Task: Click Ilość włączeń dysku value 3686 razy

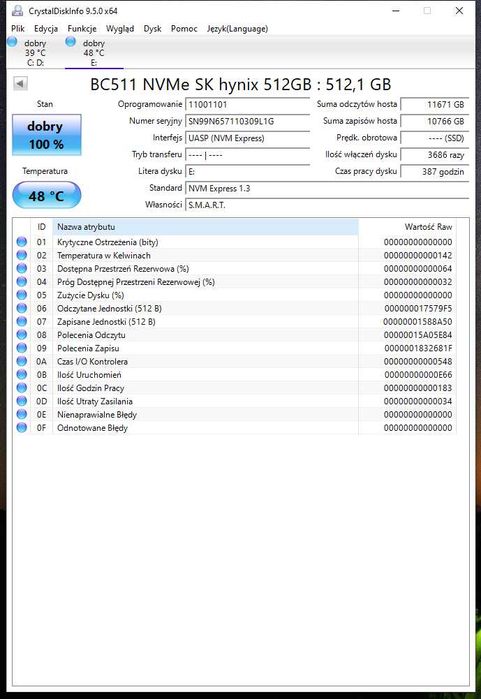Action: pos(435,155)
